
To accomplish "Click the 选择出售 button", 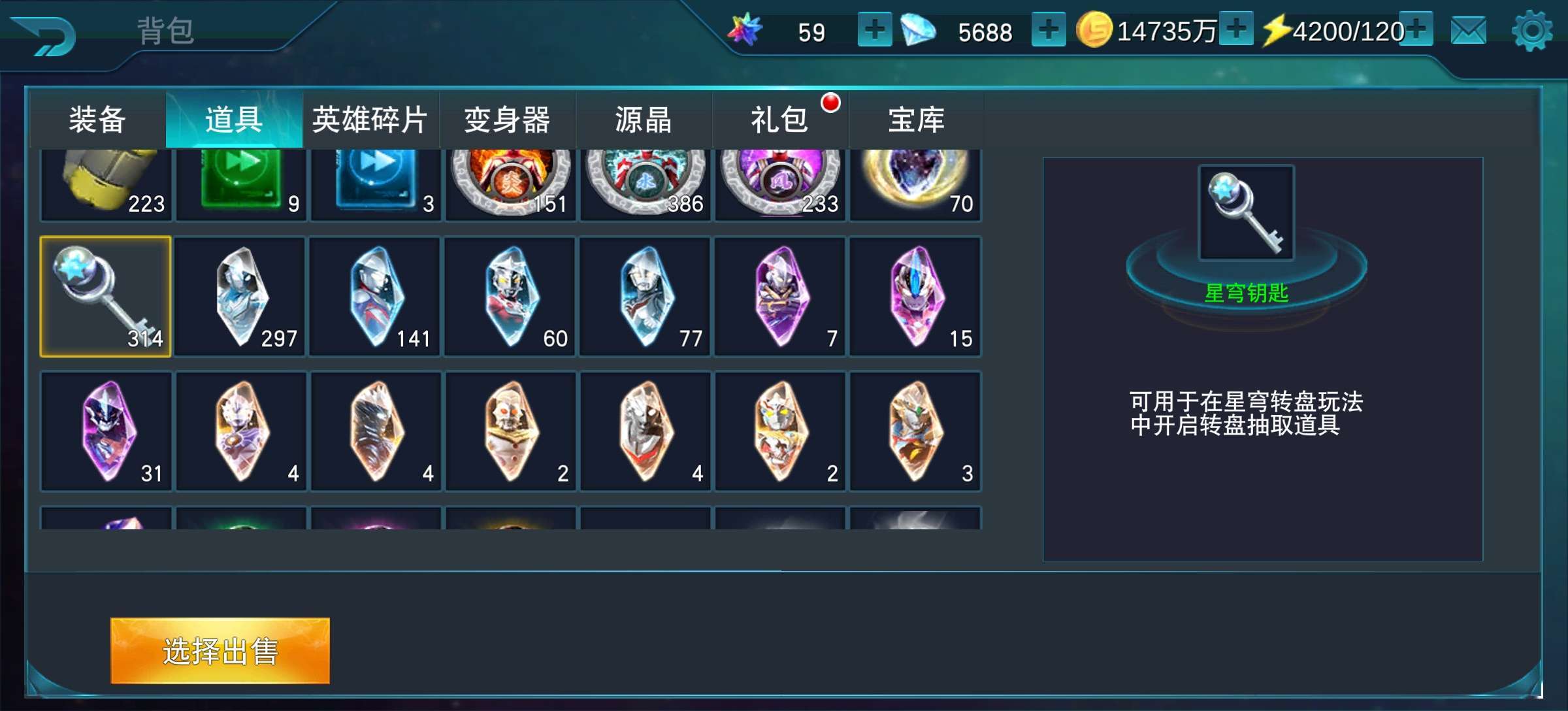I will (220, 651).
